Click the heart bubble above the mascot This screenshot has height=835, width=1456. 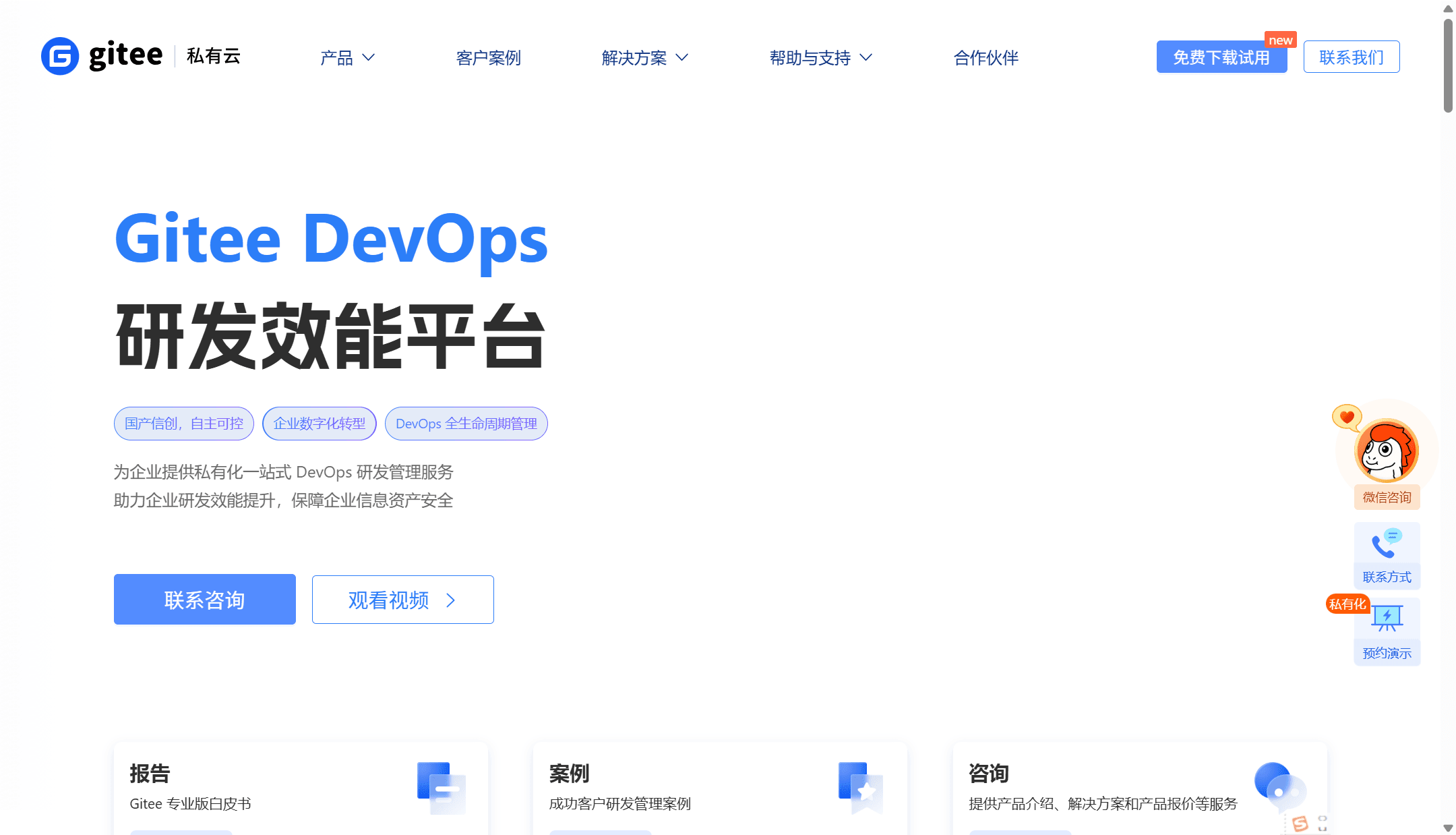click(1346, 417)
